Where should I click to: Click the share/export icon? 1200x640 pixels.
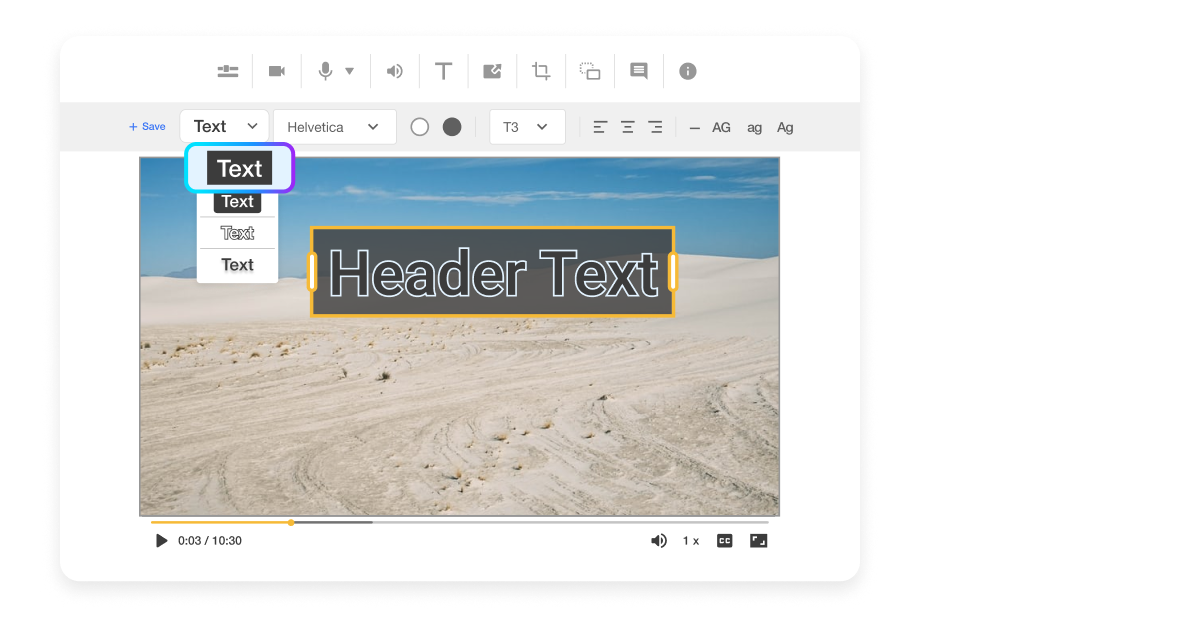tap(492, 70)
